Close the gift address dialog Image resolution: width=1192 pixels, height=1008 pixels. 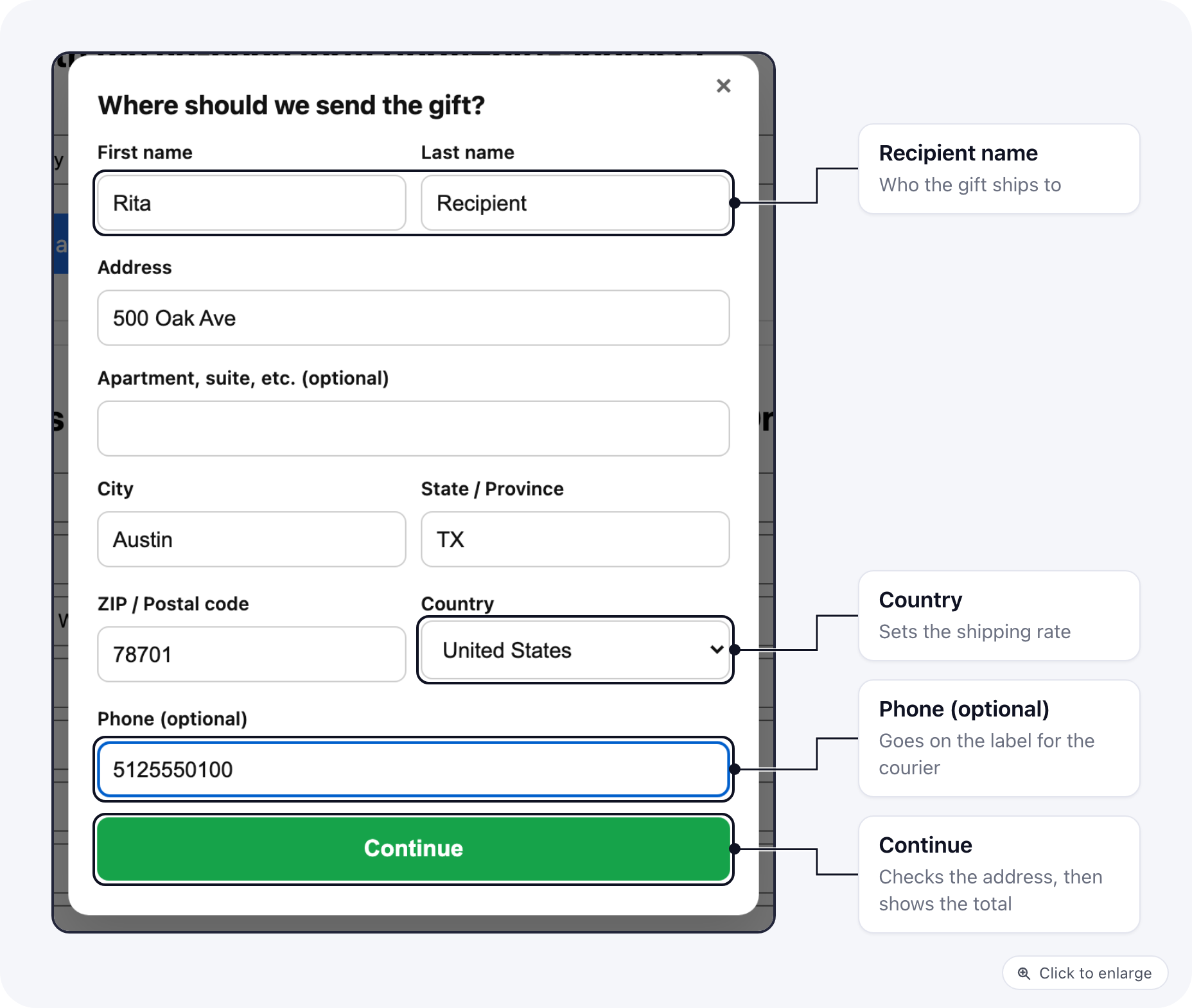tap(723, 86)
